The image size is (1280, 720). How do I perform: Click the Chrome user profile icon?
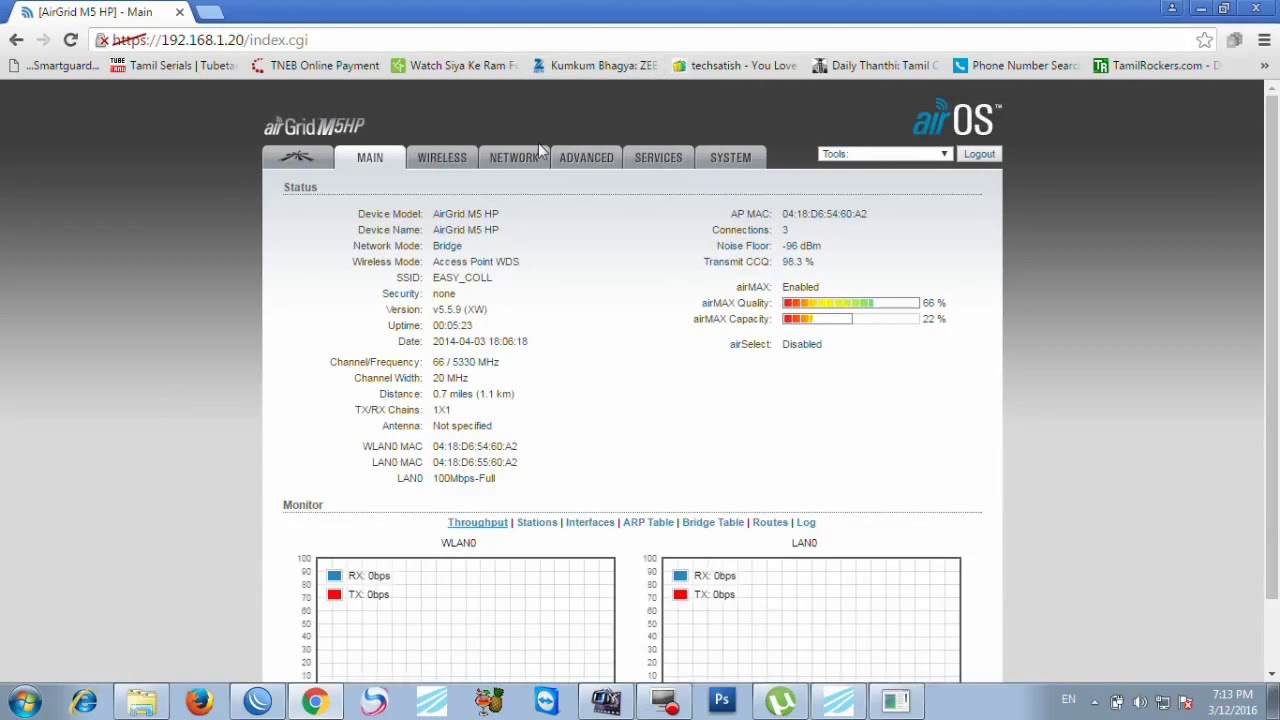point(1172,8)
